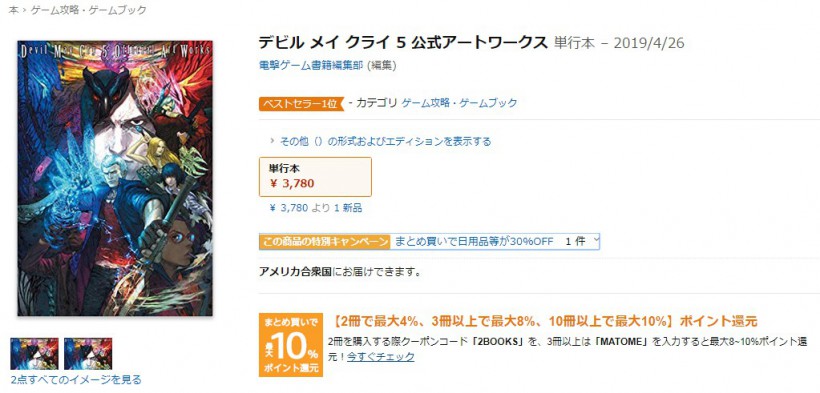The height and width of the screenshot is (393, 820).
Task: Open the ゲーム攻略・ゲームブック breadcrumb link
Action: point(88,10)
